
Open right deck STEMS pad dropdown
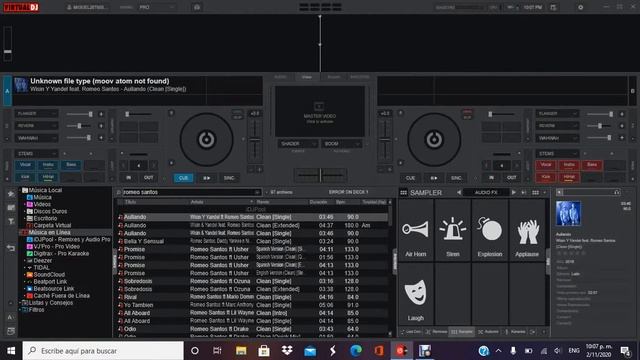[x=557, y=154]
